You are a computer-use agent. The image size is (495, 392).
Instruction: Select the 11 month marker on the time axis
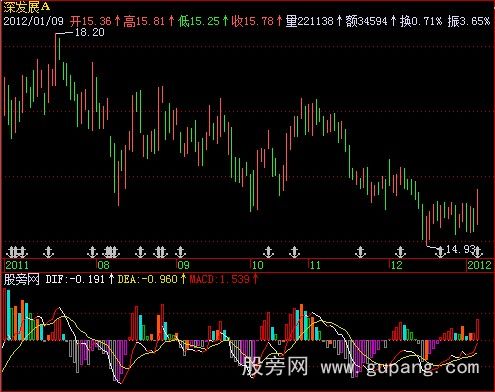[x=315, y=265]
